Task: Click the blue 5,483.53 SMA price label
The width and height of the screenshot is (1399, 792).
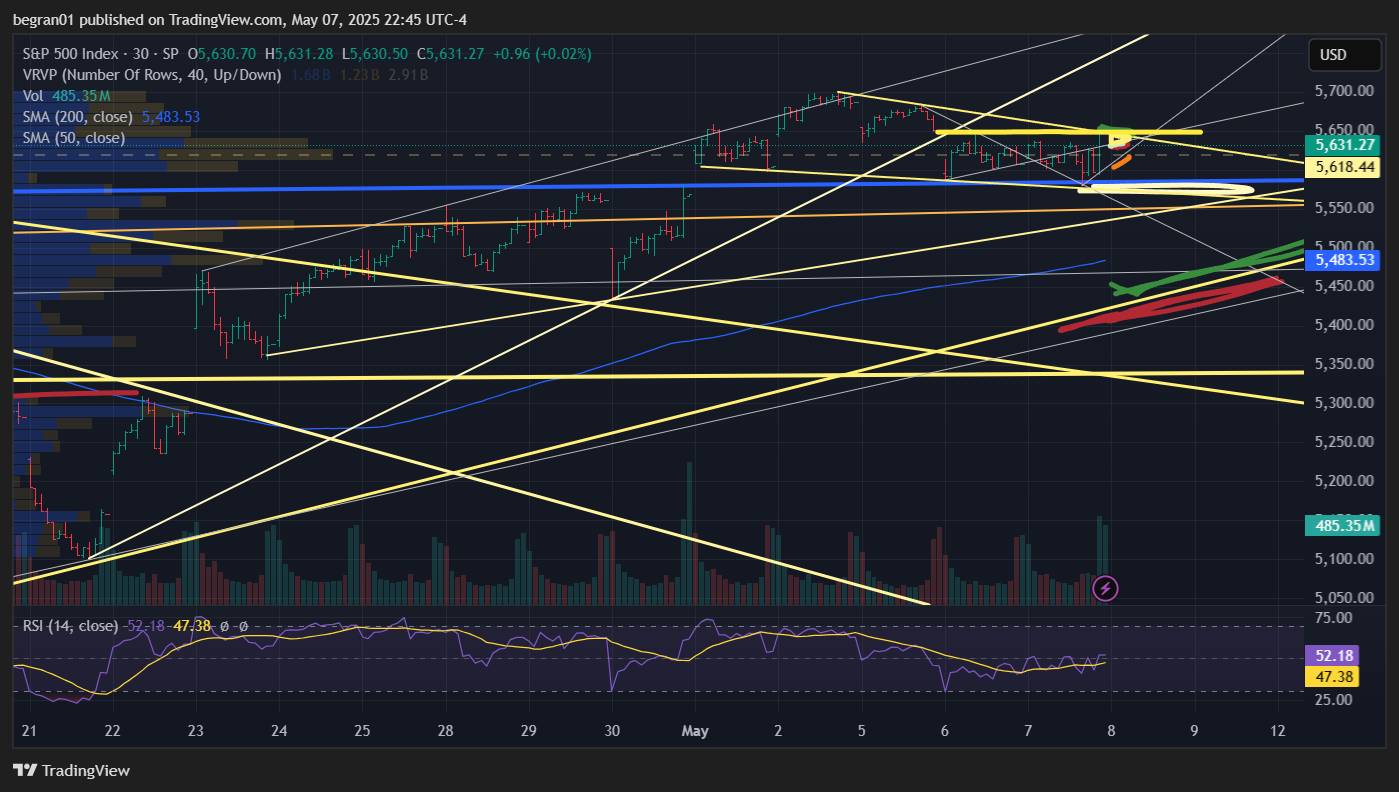Action: coord(1344,260)
